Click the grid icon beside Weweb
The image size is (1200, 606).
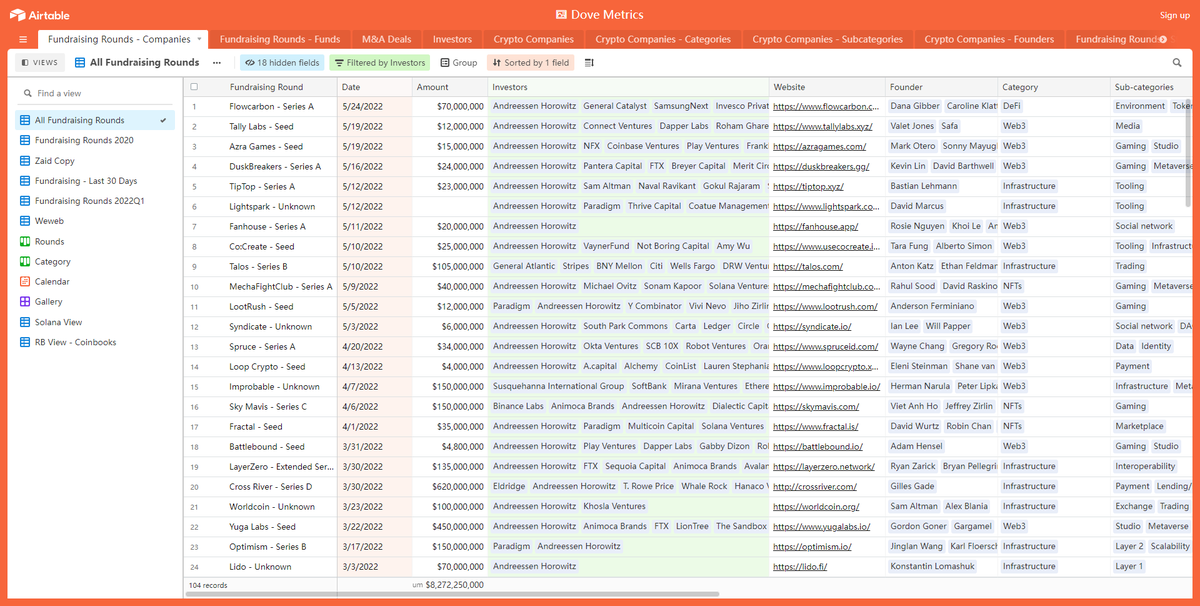coord(25,221)
